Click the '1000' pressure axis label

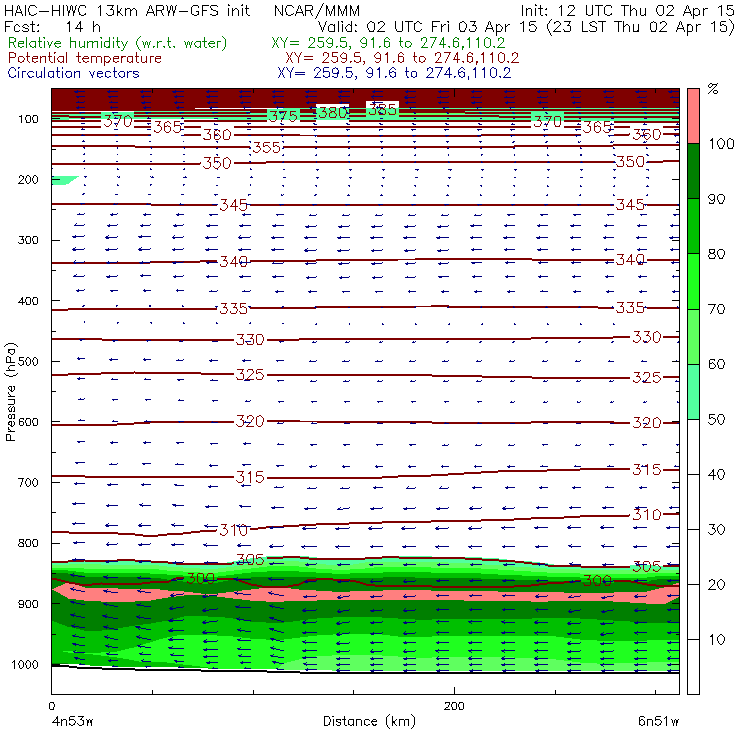pyautogui.click(x=25, y=664)
